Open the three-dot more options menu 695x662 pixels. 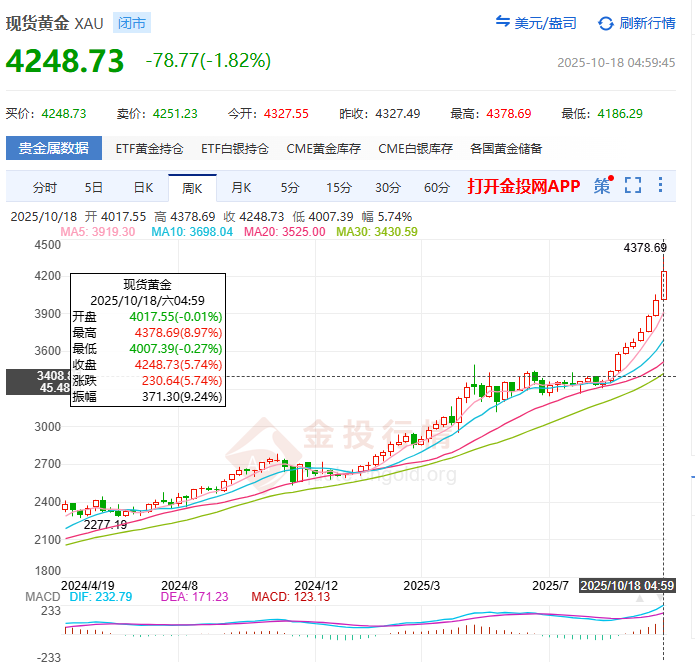point(660,185)
